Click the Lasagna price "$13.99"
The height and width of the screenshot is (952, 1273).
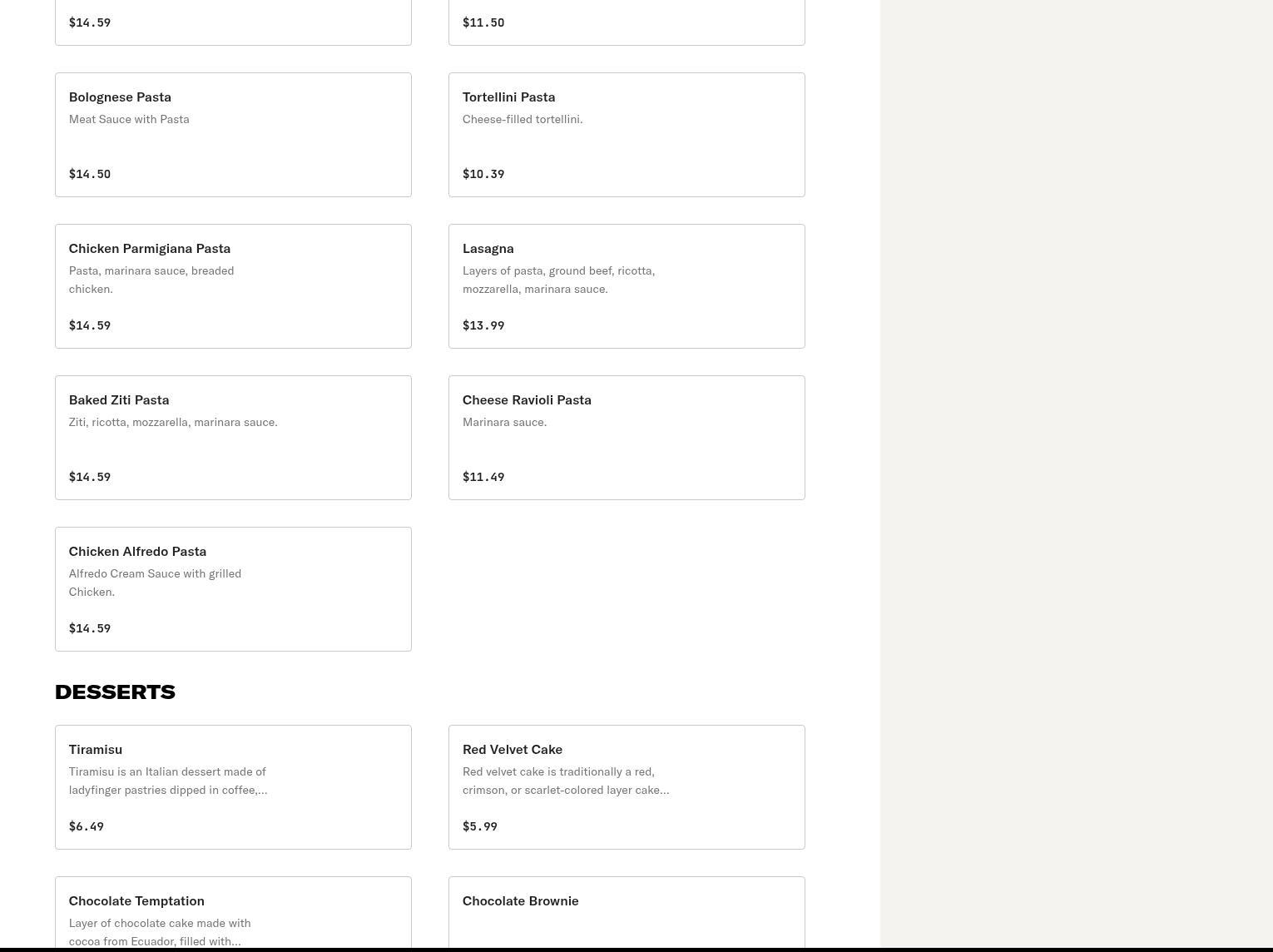(483, 325)
